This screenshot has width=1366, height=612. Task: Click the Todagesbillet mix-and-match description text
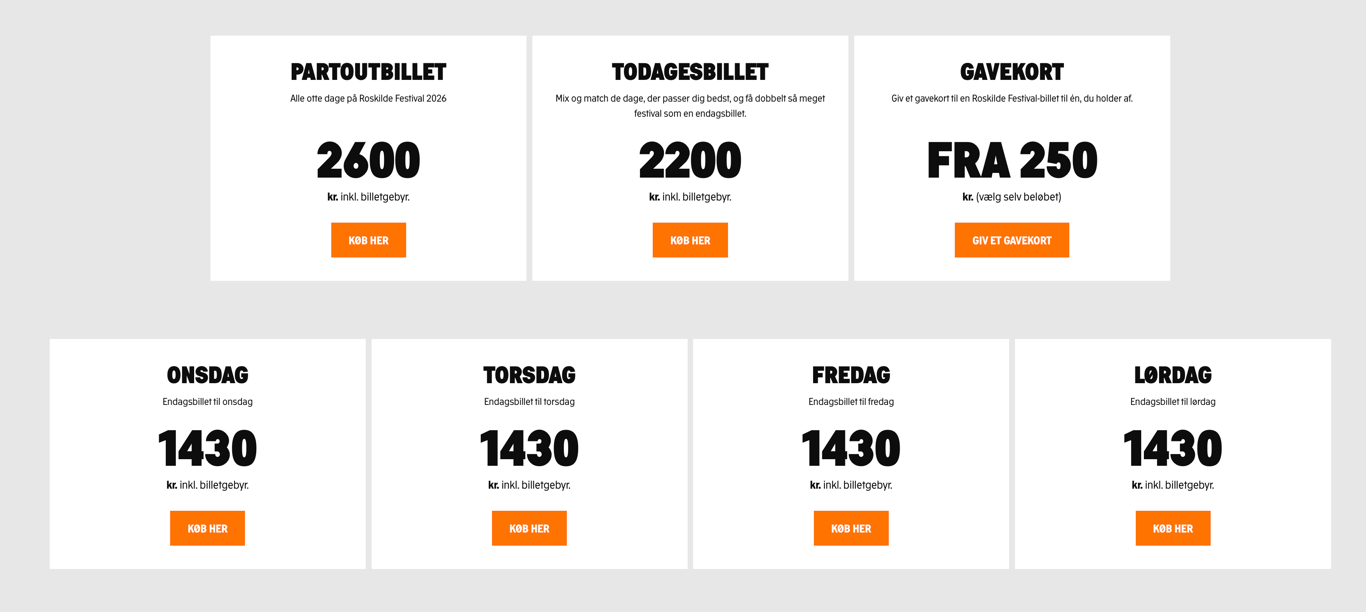pos(690,106)
